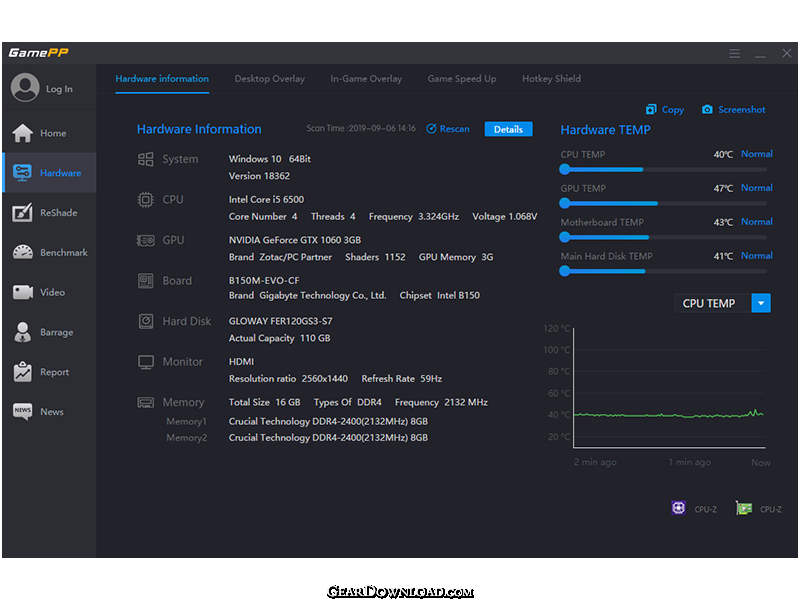Click the Memory2 row label
800x600 pixels.
tap(187, 438)
